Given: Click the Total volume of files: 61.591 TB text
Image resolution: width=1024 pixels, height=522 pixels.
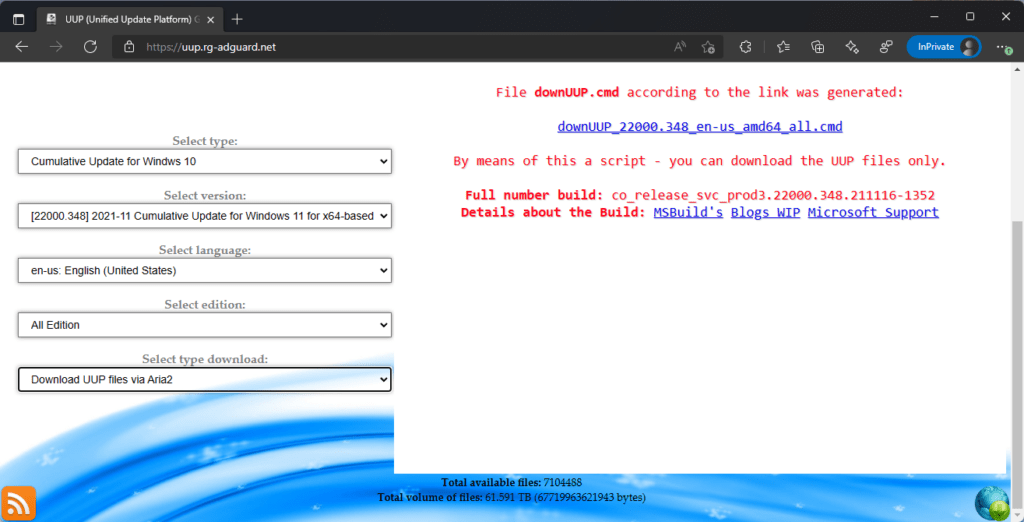Looking at the screenshot, I should tap(511, 498).
